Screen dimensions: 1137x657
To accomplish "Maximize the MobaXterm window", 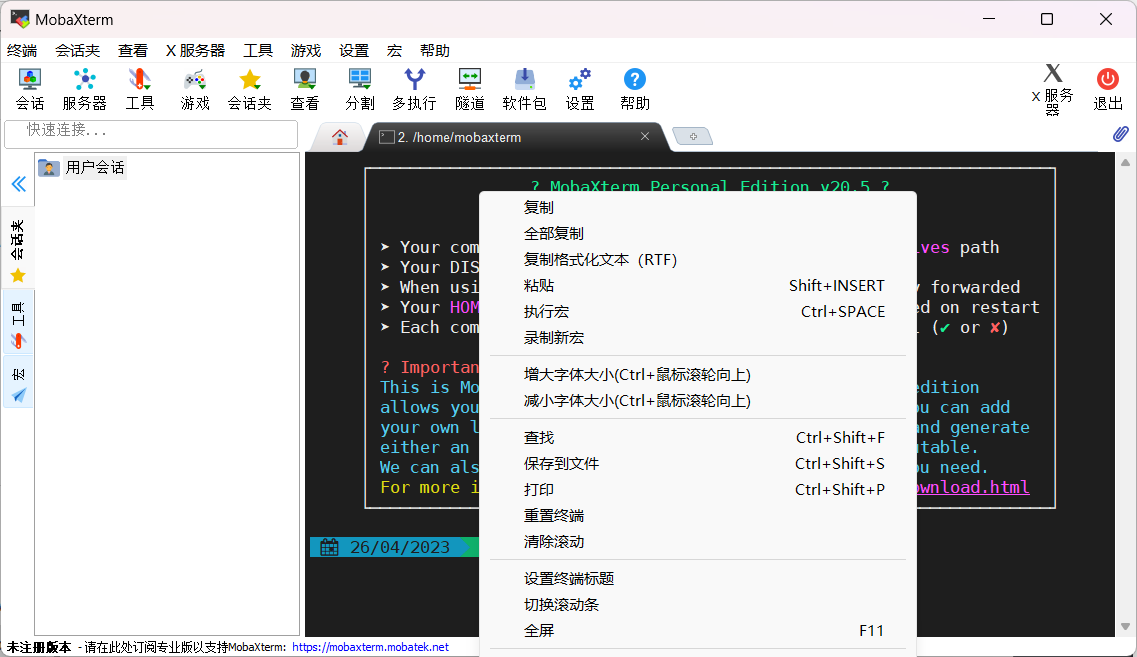I will (x=1047, y=20).
